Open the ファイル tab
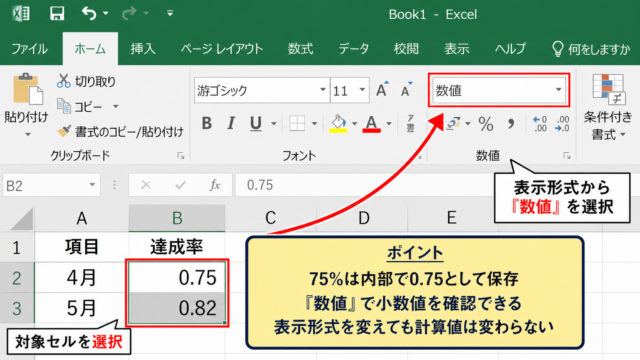 (29, 49)
